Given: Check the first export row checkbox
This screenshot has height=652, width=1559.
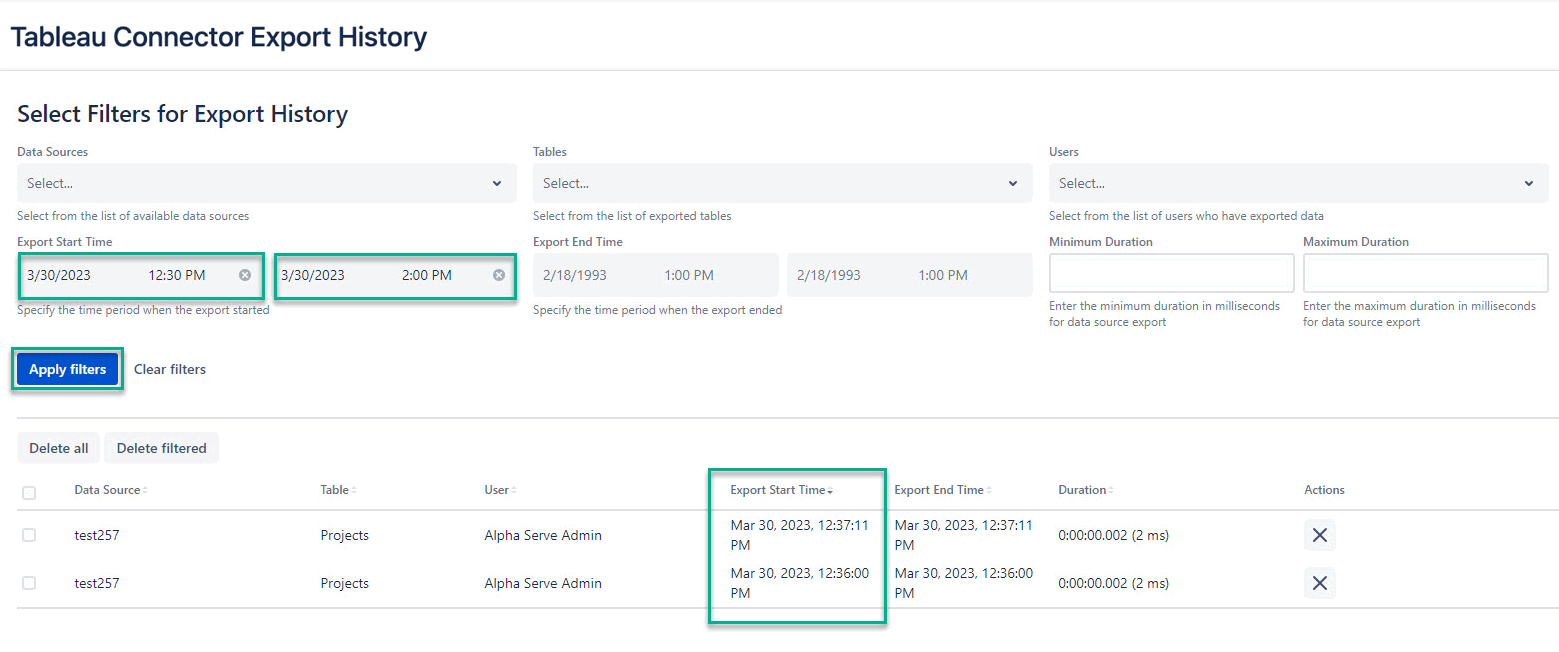Looking at the screenshot, I should 29,535.
